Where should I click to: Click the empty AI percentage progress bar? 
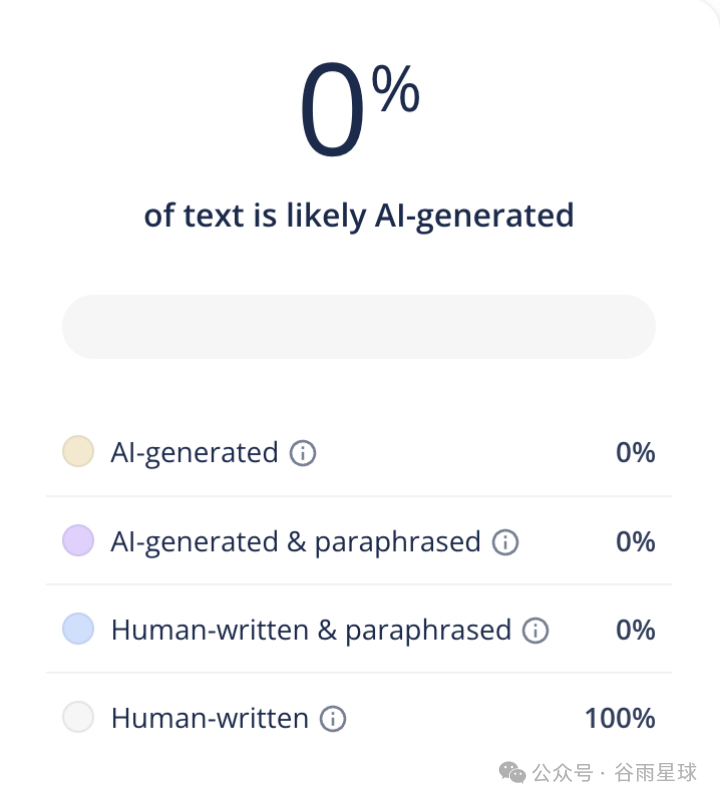click(x=359, y=327)
